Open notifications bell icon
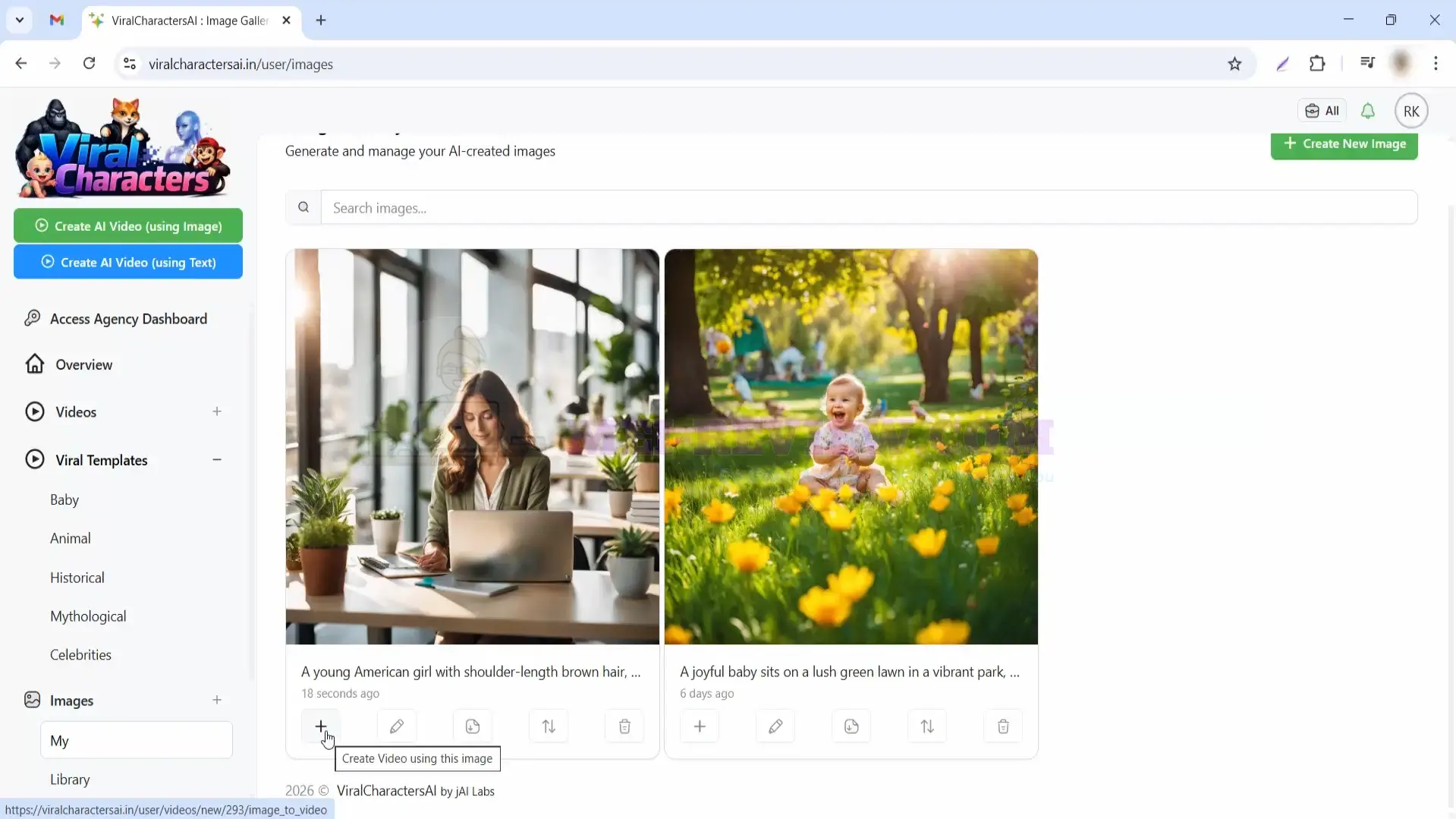 click(x=1368, y=111)
